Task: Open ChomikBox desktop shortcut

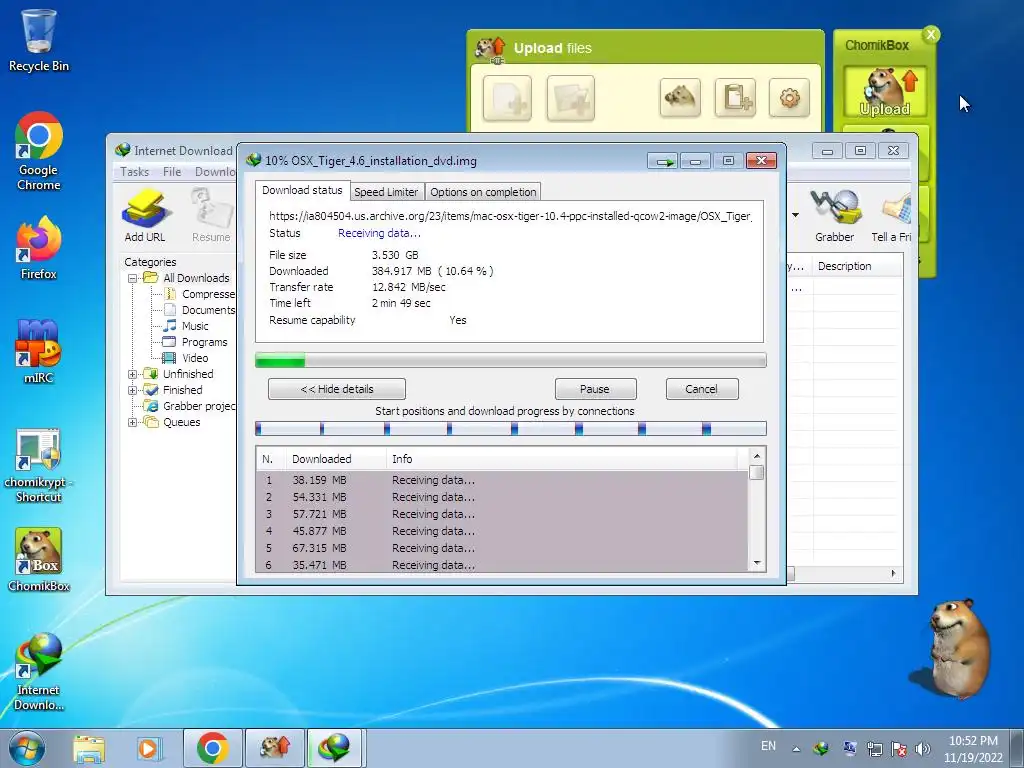Action: [39, 560]
